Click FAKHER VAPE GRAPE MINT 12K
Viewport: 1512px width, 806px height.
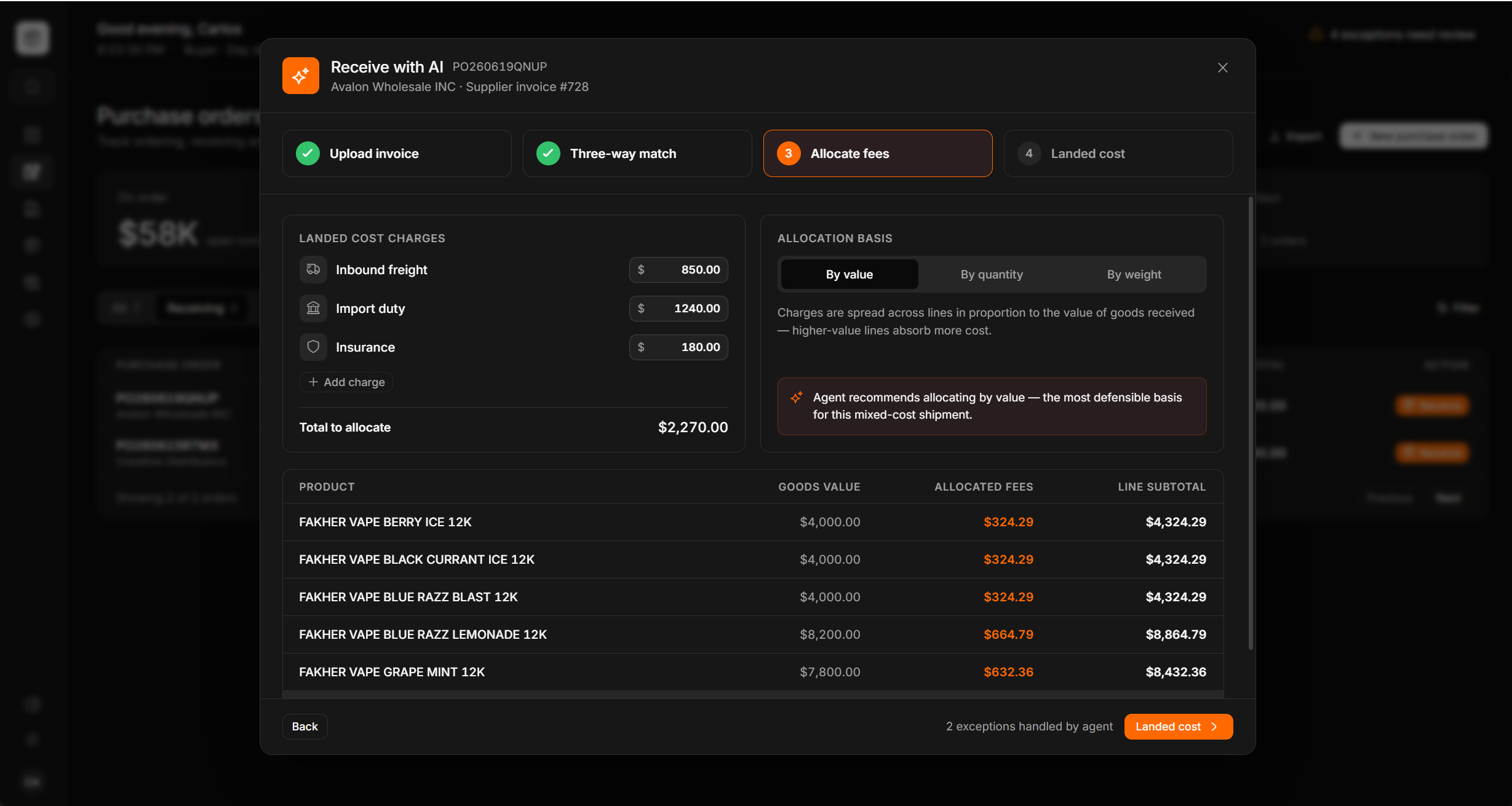tap(753, 672)
